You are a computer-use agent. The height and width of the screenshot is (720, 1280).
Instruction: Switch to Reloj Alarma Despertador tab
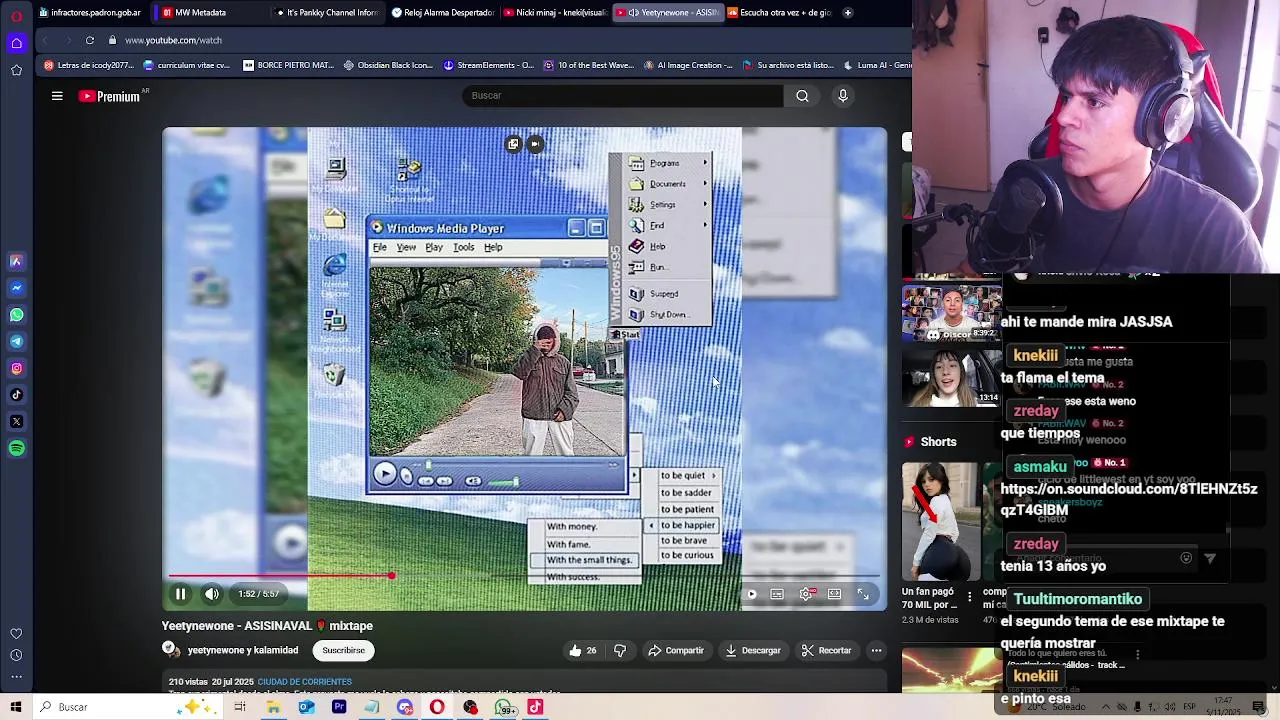[x=443, y=13]
